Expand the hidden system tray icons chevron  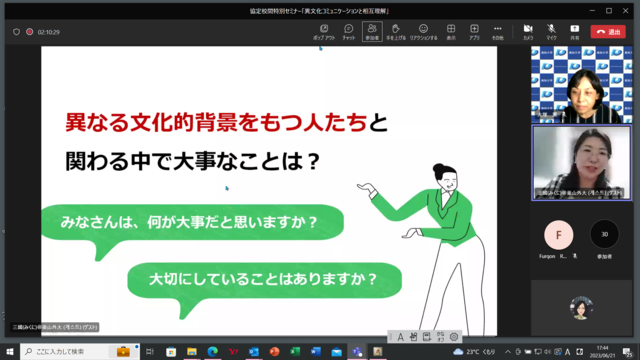point(507,351)
